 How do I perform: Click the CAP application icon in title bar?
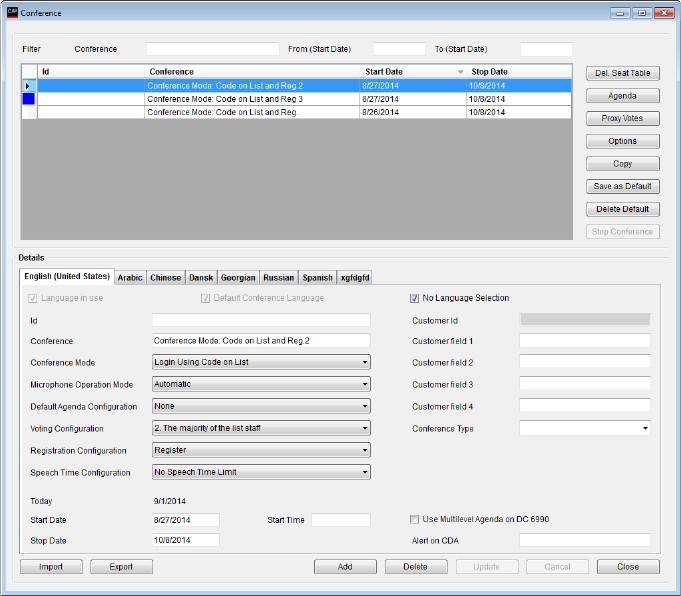point(12,12)
